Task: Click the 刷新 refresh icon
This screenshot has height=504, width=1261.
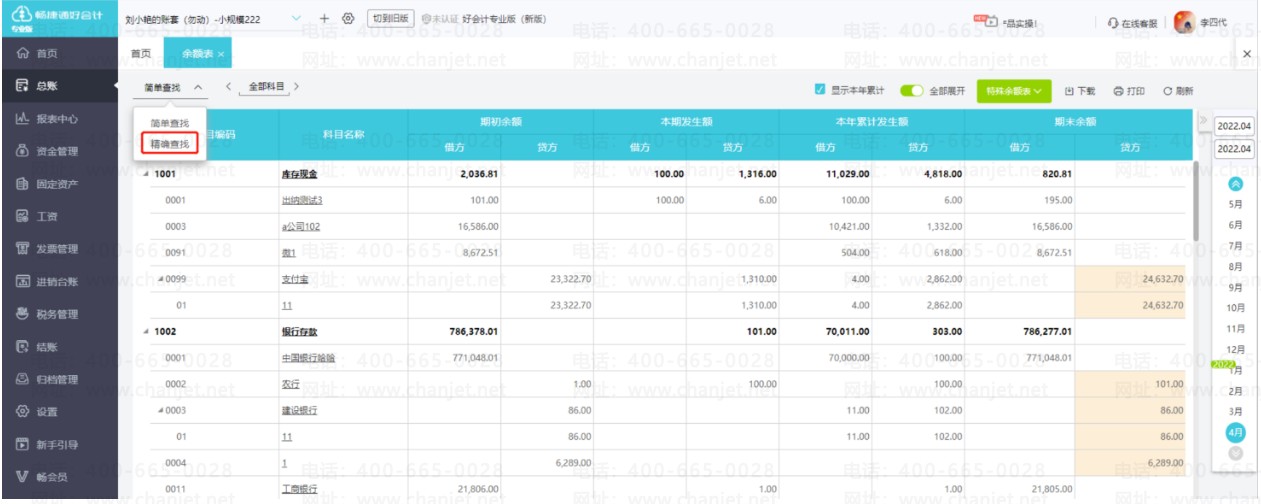Action: (x=1178, y=90)
